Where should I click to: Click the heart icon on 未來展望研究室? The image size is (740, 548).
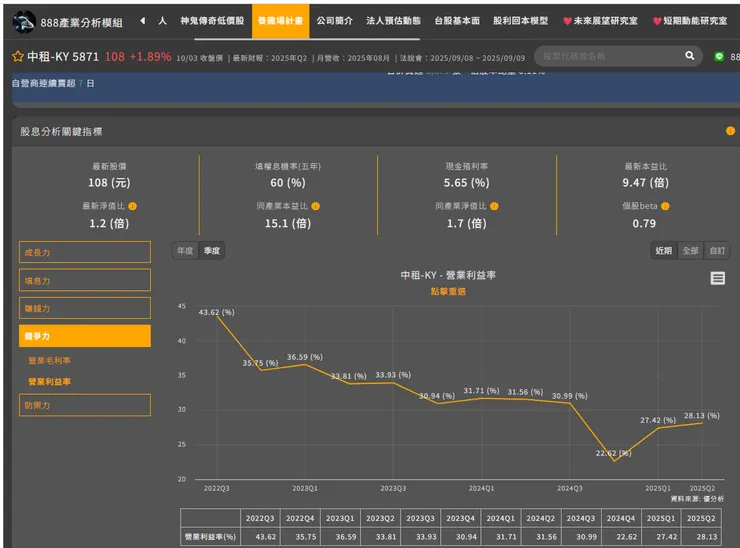coord(567,21)
